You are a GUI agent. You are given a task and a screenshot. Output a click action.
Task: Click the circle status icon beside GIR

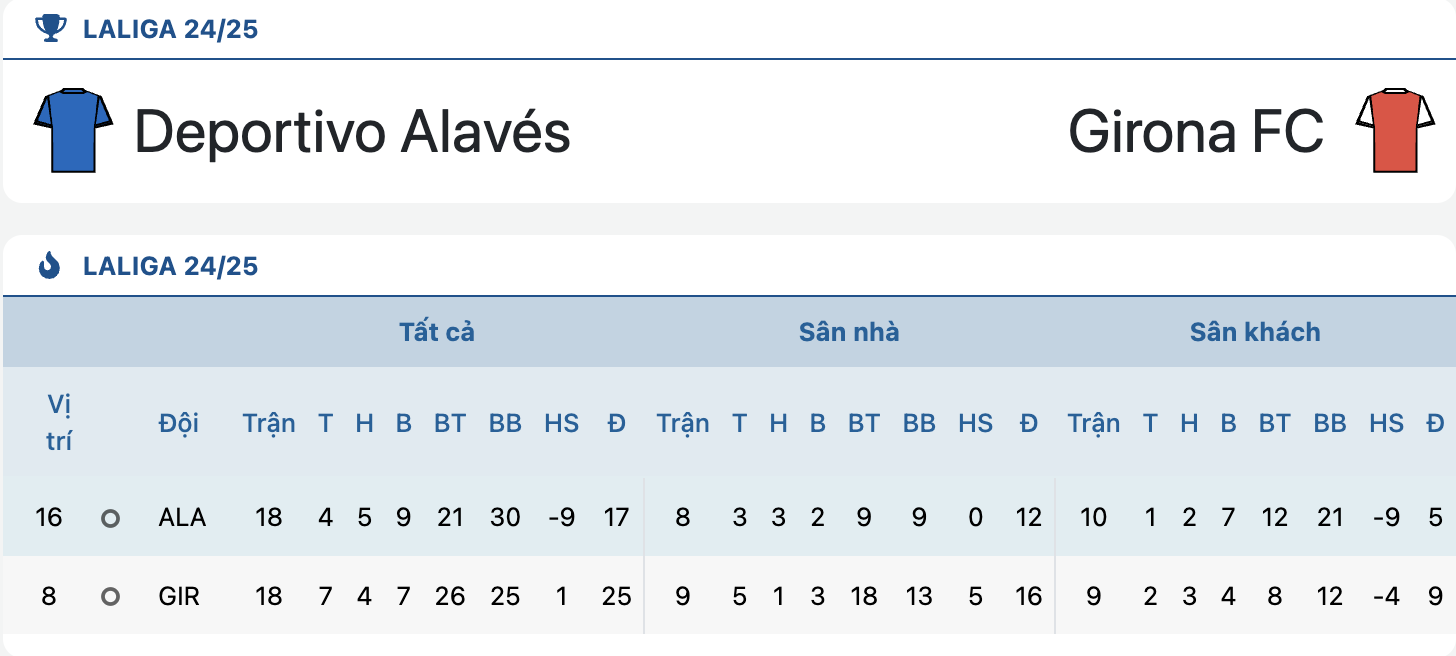click(x=111, y=597)
